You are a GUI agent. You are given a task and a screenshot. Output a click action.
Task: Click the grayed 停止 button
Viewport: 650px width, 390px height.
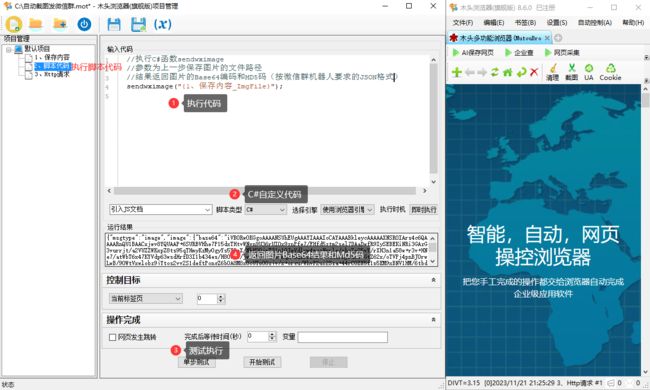(328, 362)
